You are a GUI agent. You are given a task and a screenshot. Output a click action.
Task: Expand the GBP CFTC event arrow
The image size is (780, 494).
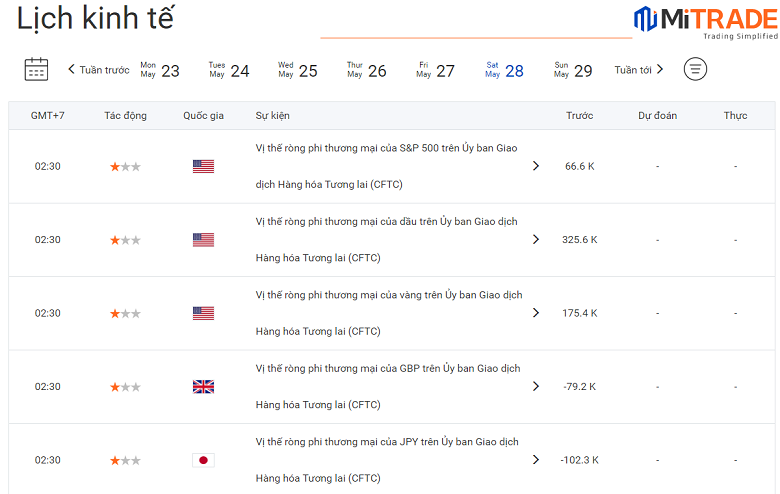point(535,387)
